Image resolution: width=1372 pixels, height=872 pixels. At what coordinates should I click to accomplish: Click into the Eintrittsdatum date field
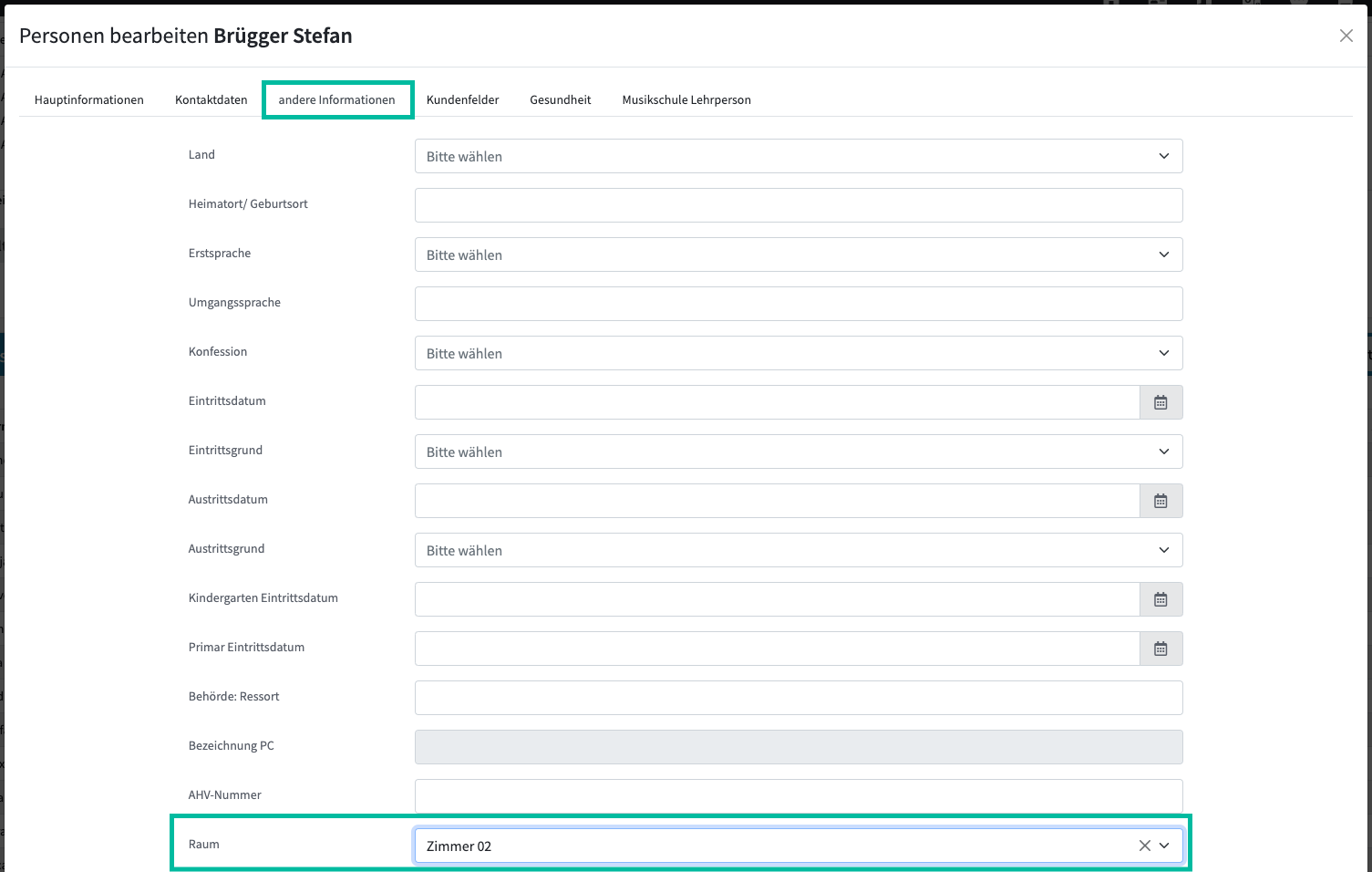pyautogui.click(x=777, y=402)
